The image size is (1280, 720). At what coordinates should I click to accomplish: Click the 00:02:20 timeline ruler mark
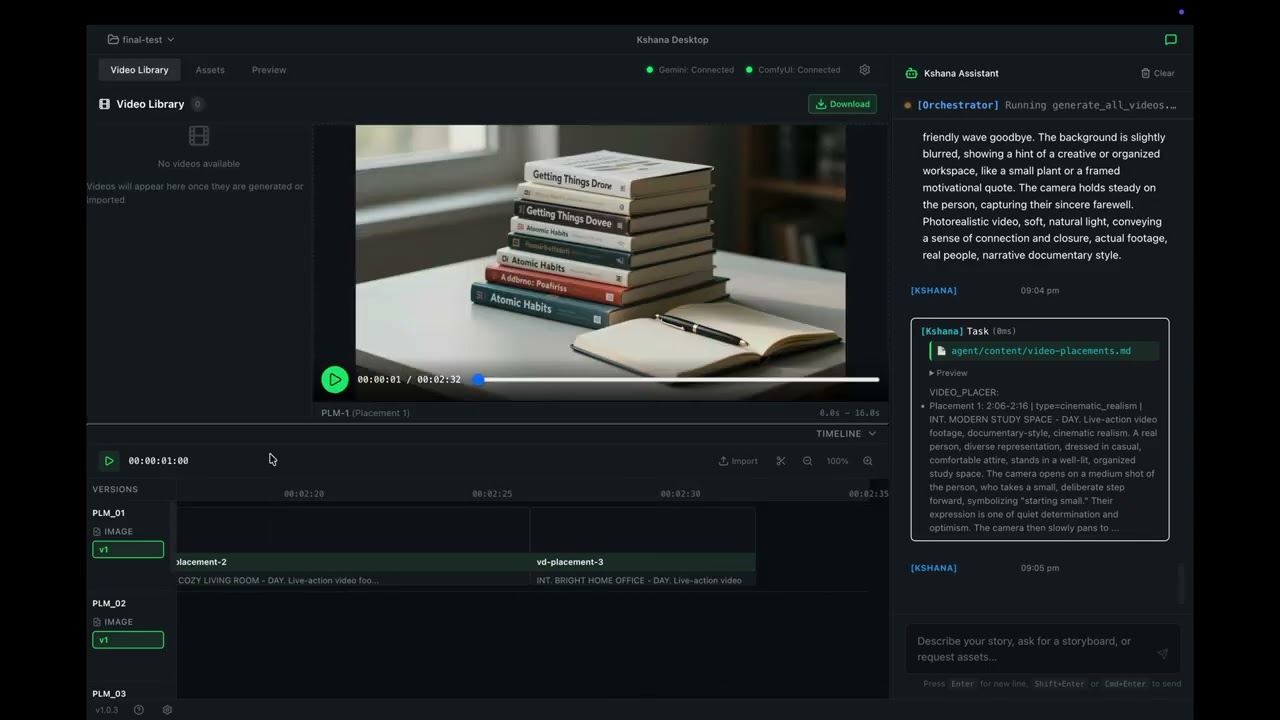(304, 494)
